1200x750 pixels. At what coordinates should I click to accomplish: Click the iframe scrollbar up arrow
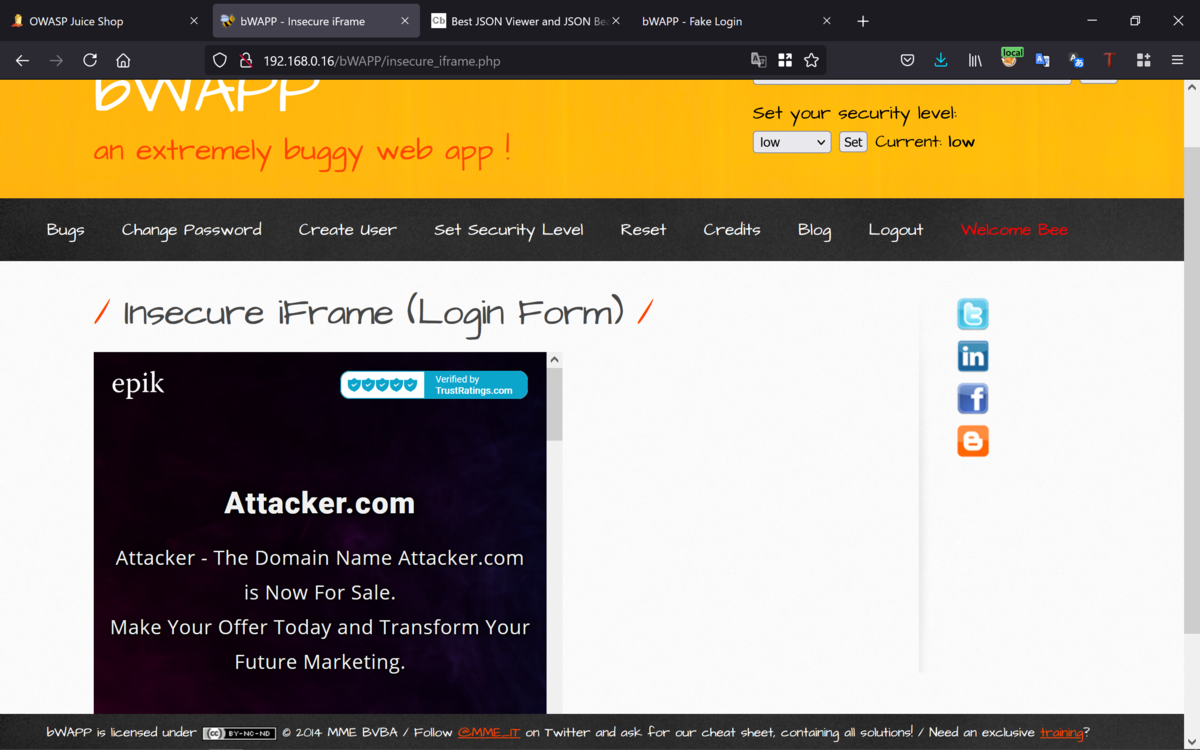click(x=554, y=360)
